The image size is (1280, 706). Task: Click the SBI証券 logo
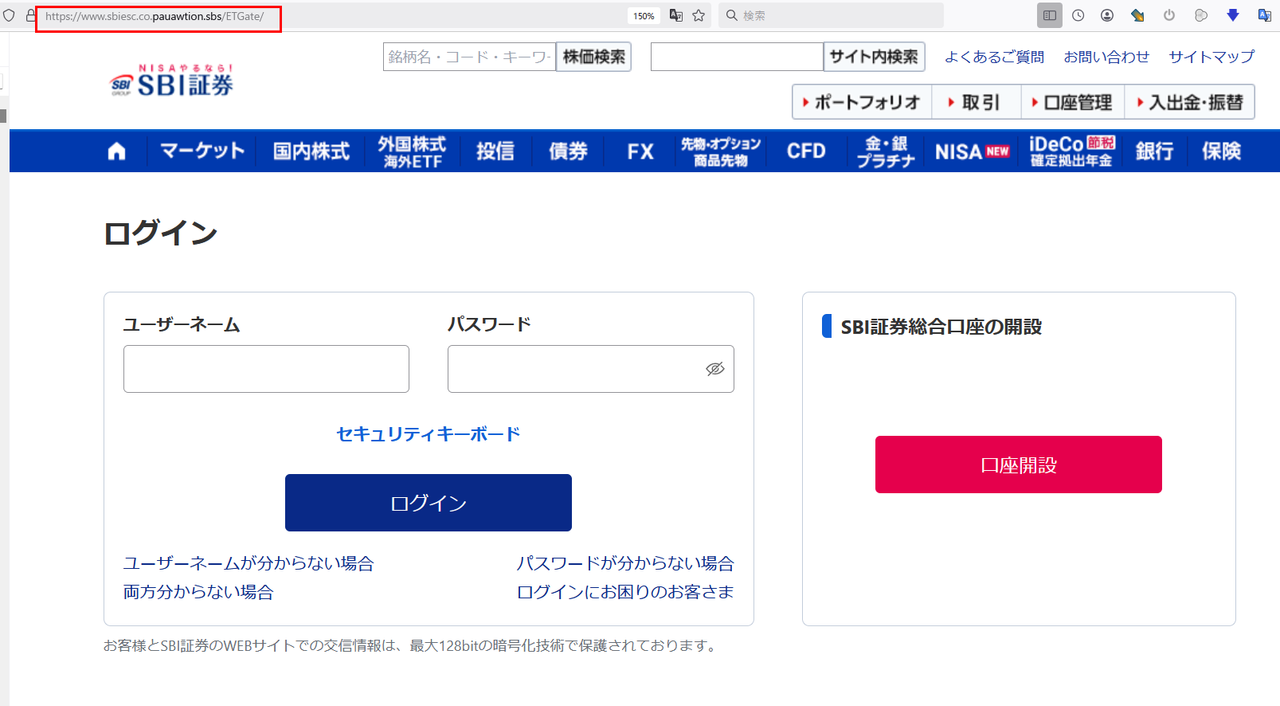(172, 82)
